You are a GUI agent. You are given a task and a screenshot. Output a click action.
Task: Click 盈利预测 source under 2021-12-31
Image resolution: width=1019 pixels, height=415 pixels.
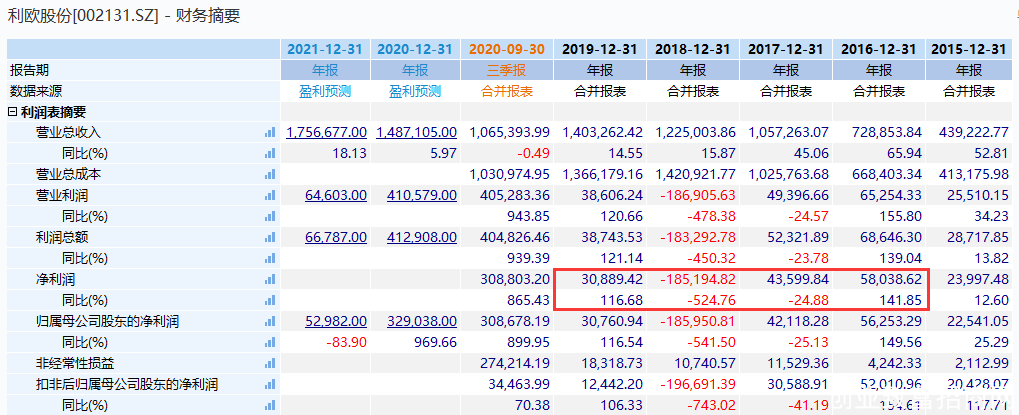point(325,92)
